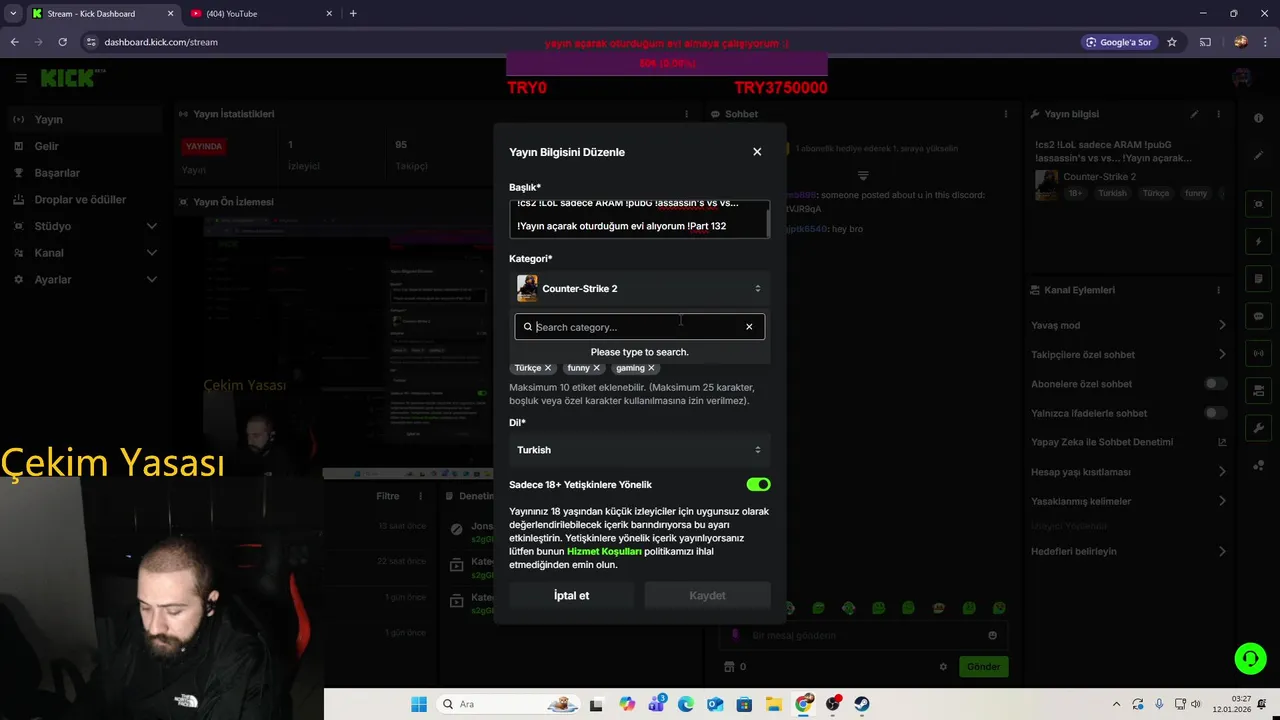The width and height of the screenshot is (1280, 720).
Task: Open the Hizmet Koşulları link
Action: (x=604, y=551)
